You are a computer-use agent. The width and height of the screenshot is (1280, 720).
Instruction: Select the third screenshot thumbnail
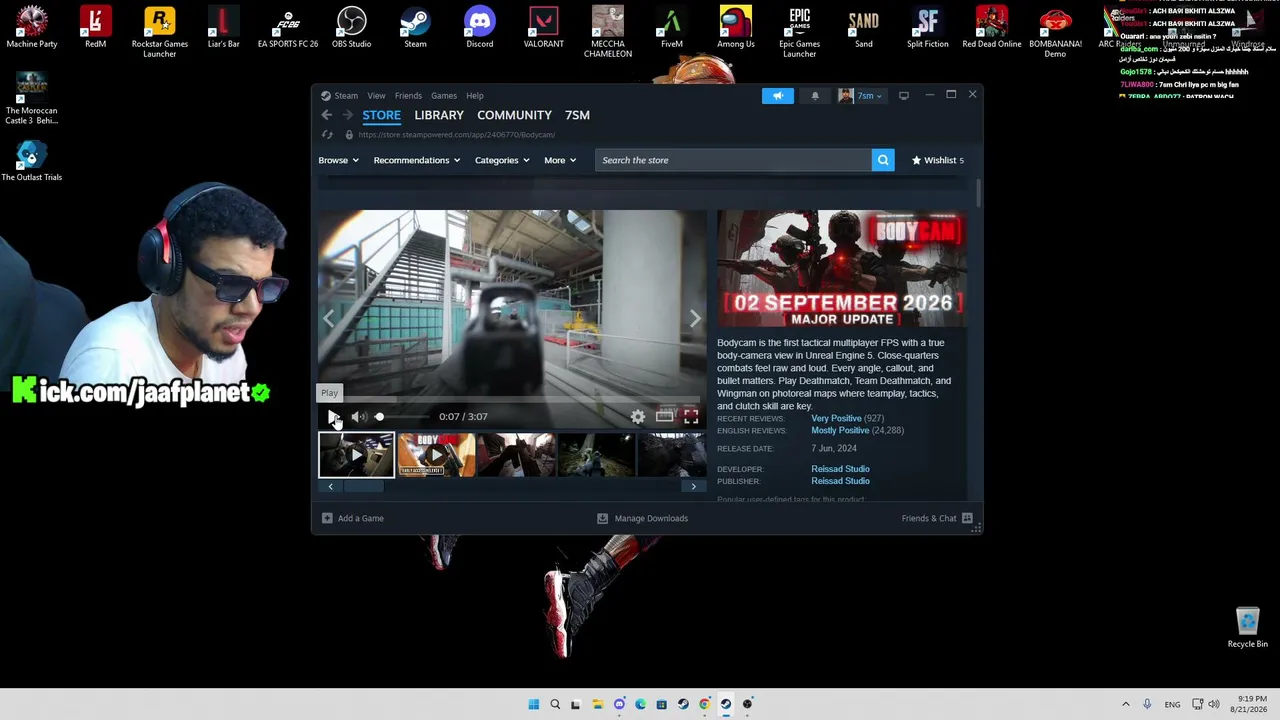click(516, 455)
